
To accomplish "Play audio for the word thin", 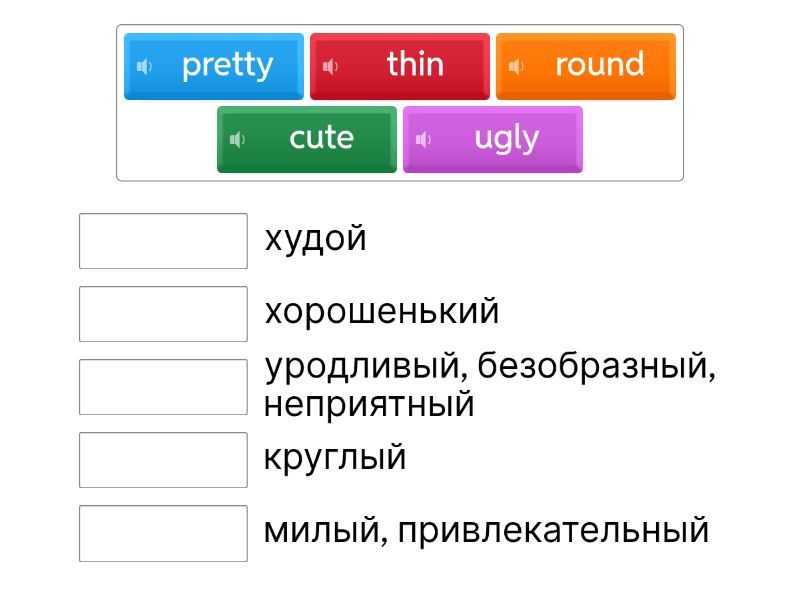I will [331, 67].
